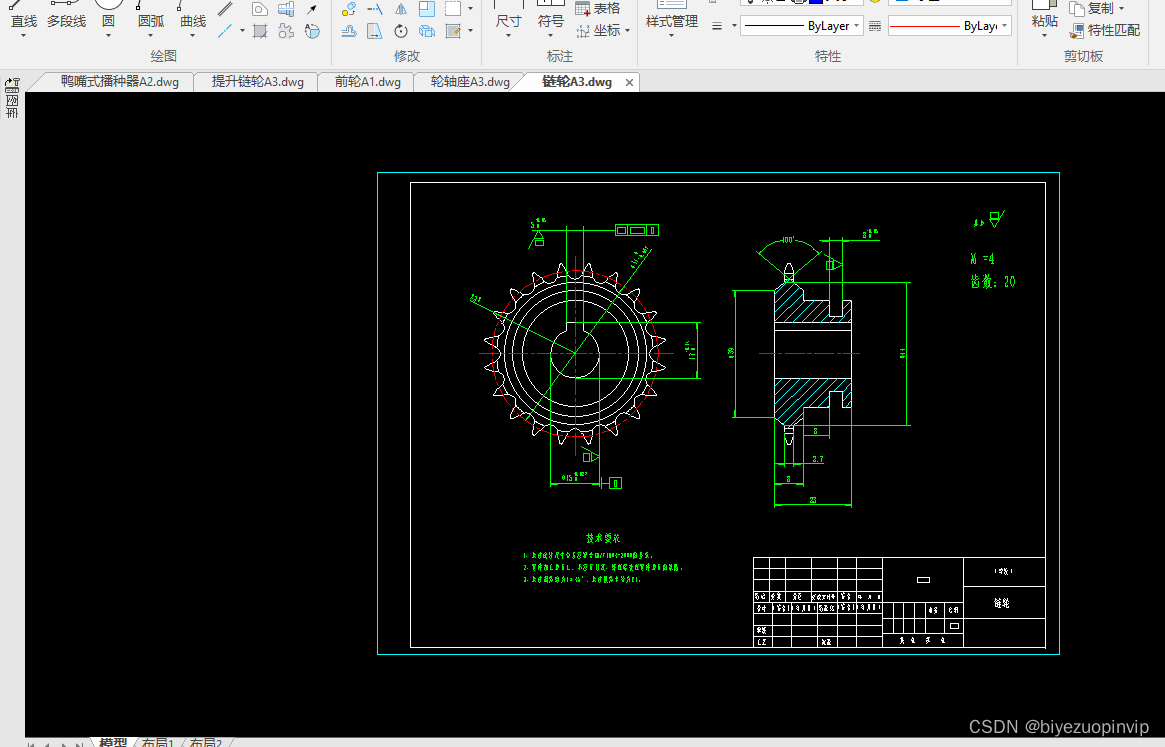Switch to the 布局2 layout tab
Viewport: 1165px width, 747px height.
[206, 743]
